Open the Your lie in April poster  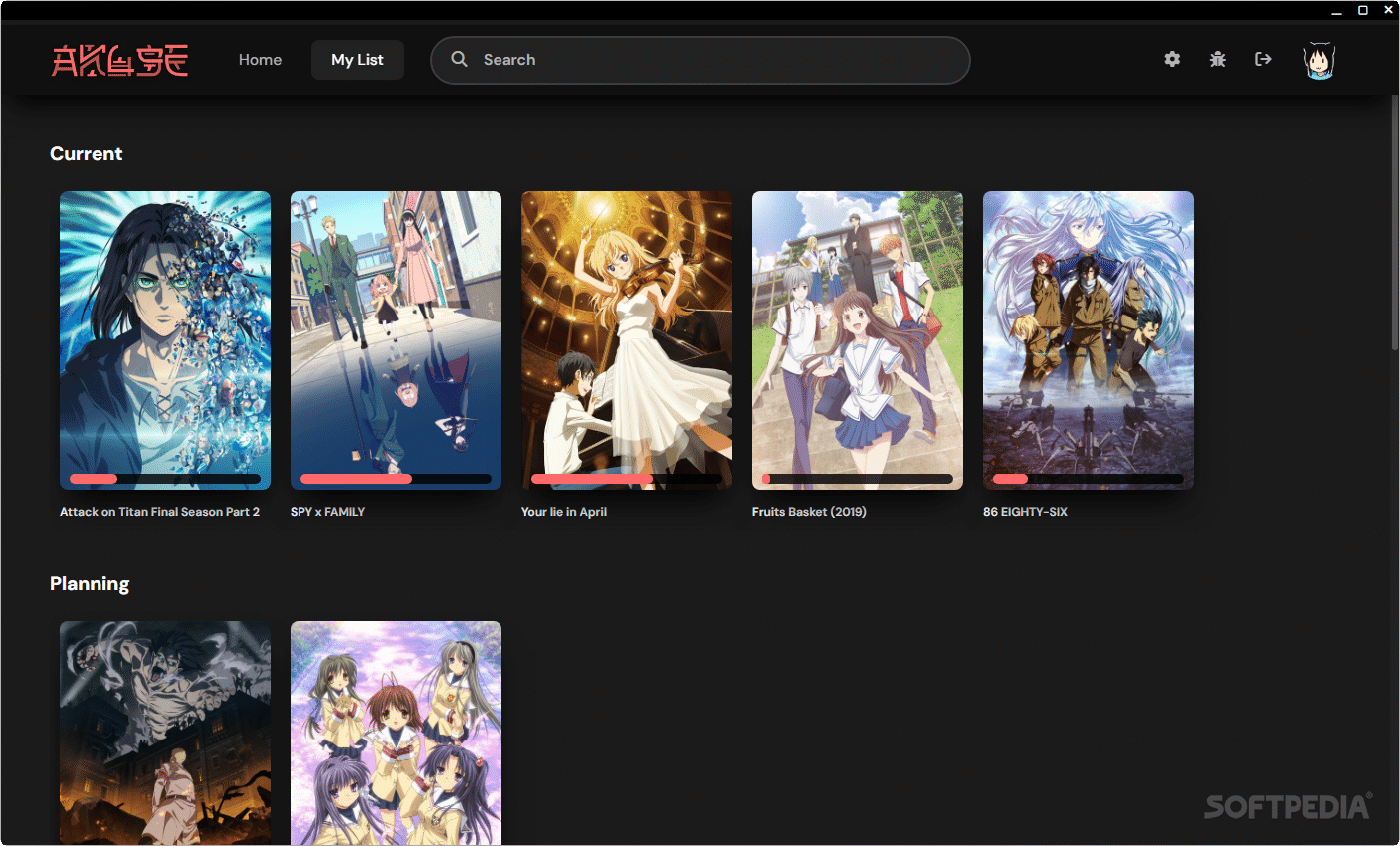[x=627, y=340]
